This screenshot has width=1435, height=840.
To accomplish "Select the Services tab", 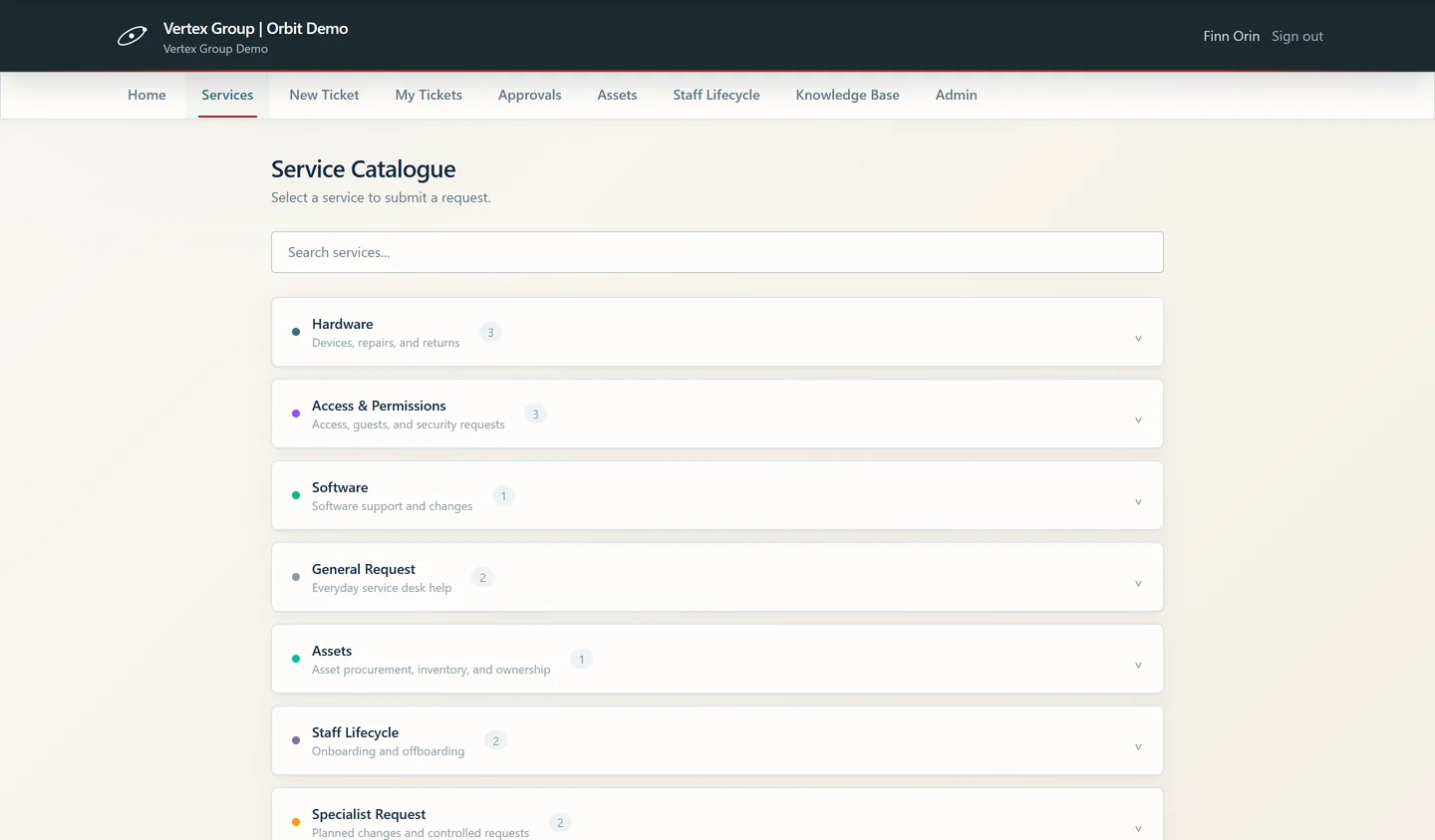I will pos(227,95).
